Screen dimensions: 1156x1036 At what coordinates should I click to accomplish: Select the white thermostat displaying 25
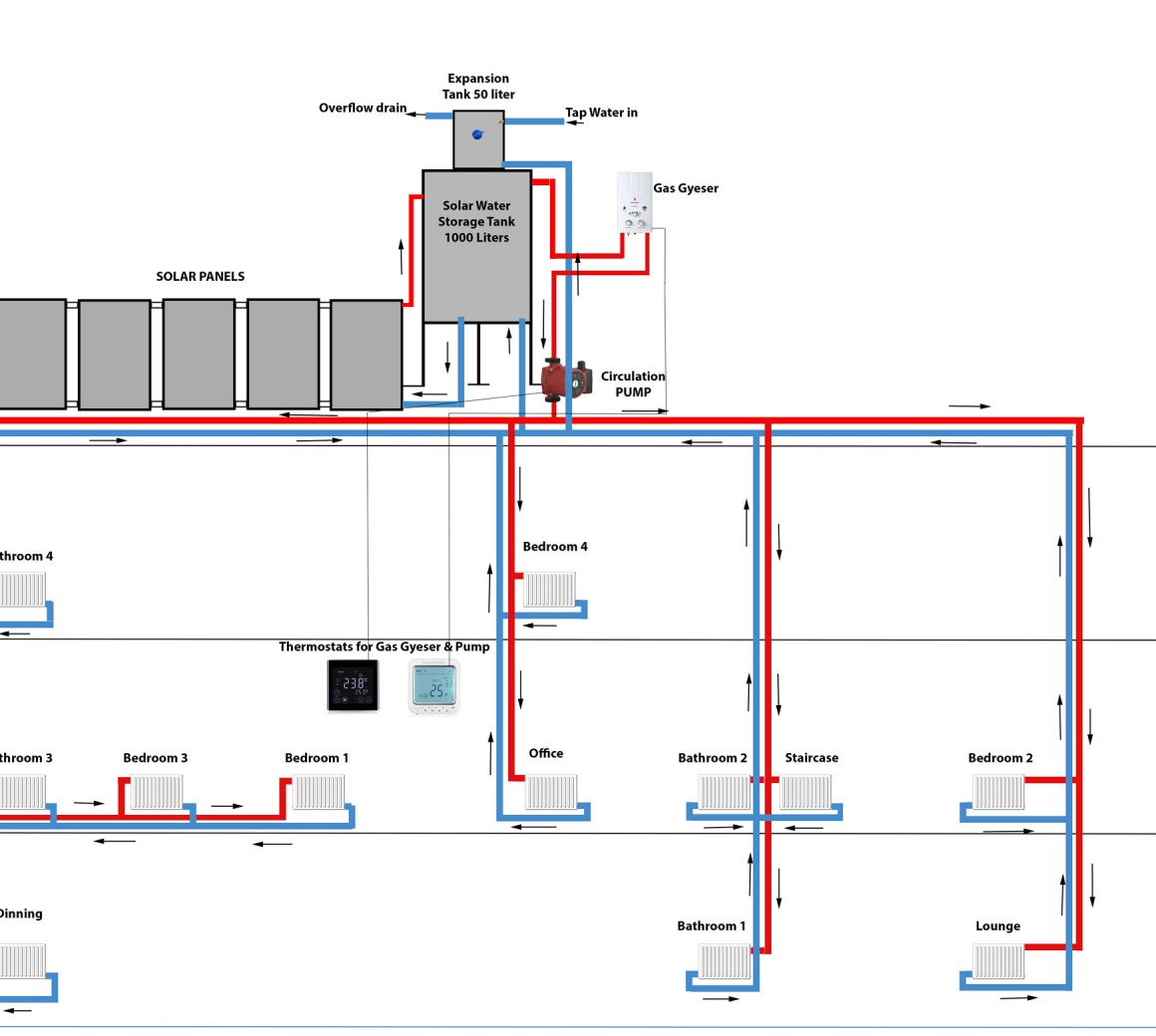[x=434, y=686]
